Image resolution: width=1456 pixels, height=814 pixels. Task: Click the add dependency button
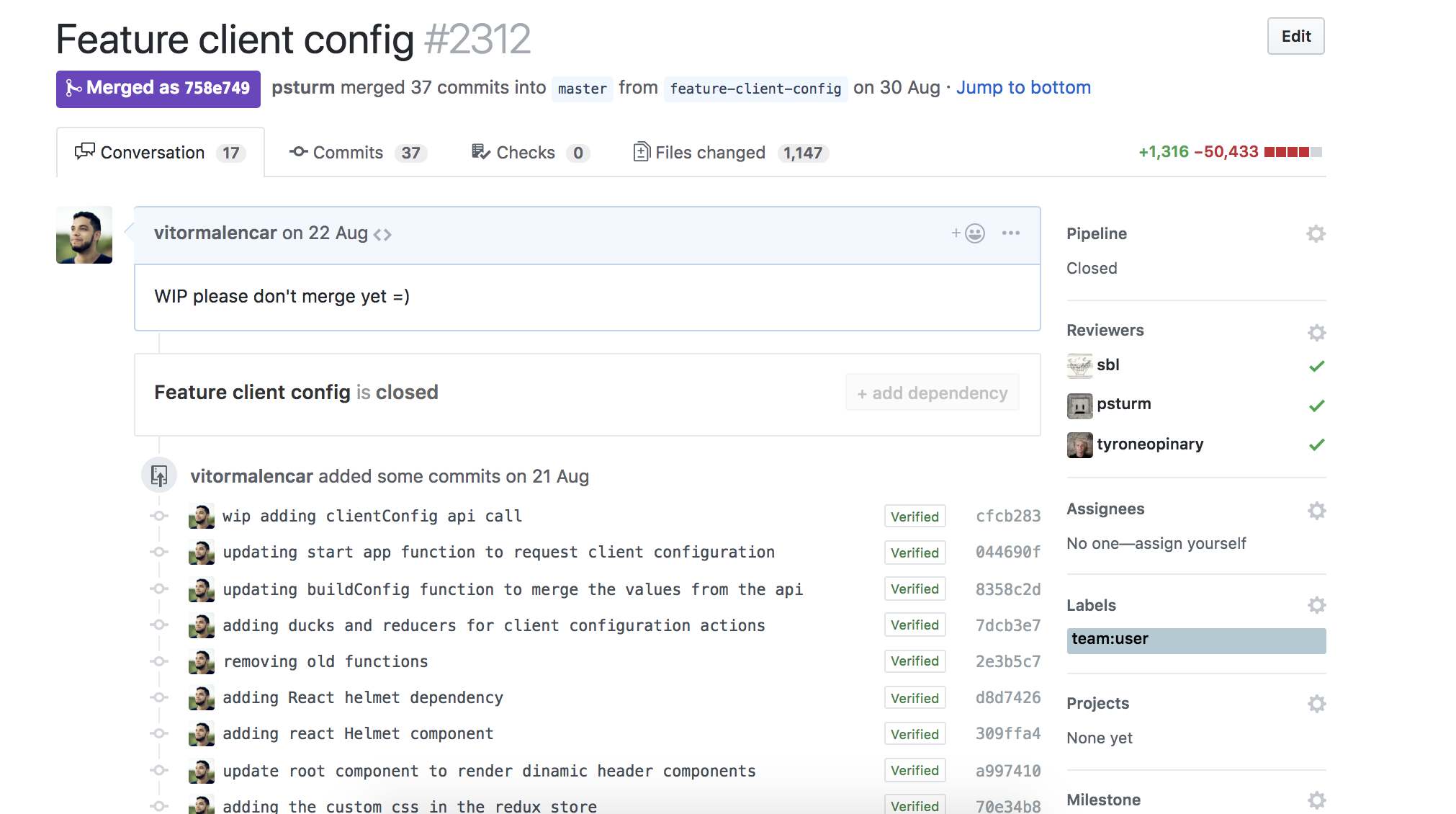[x=932, y=393]
